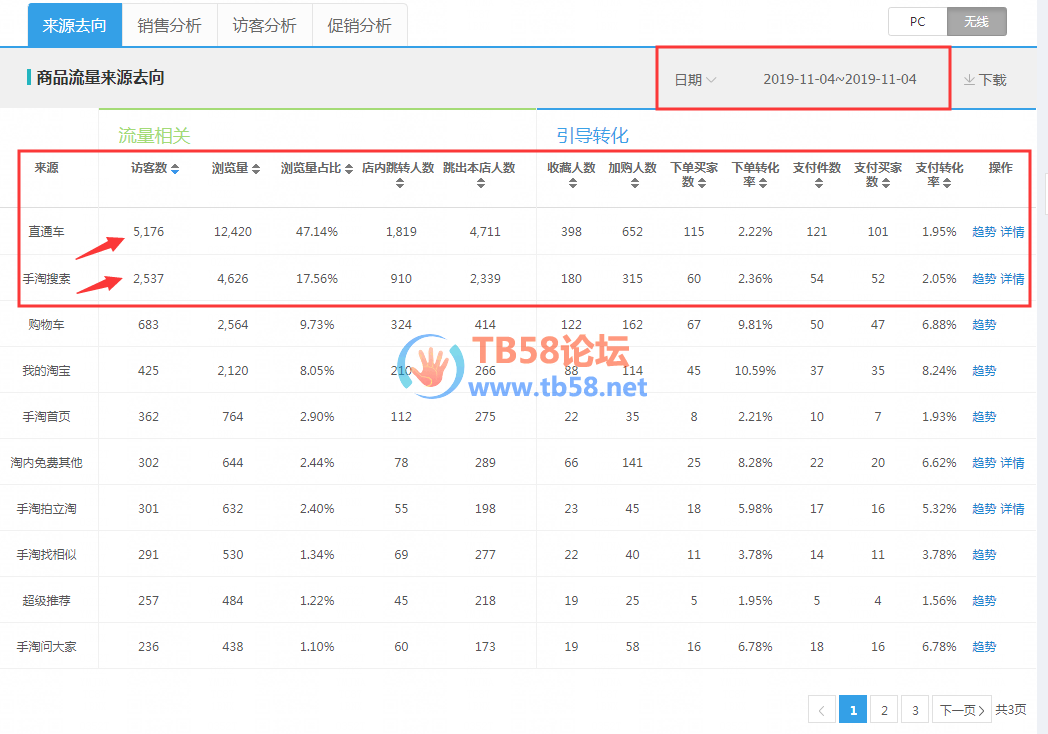The height and width of the screenshot is (734, 1048).
Task: Open the 日期 dropdown
Action: point(695,80)
